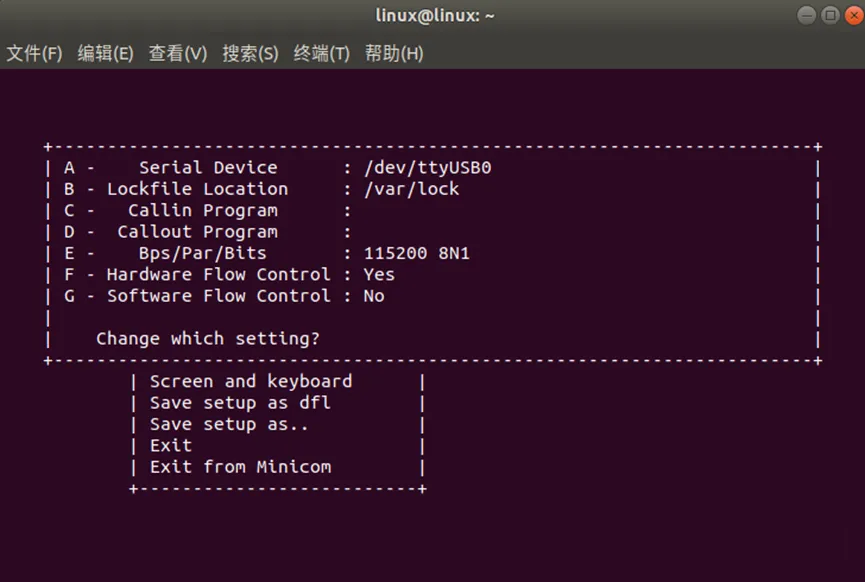This screenshot has height=582, width=865.
Task: Click the orange close window button
Action: click(x=854, y=15)
